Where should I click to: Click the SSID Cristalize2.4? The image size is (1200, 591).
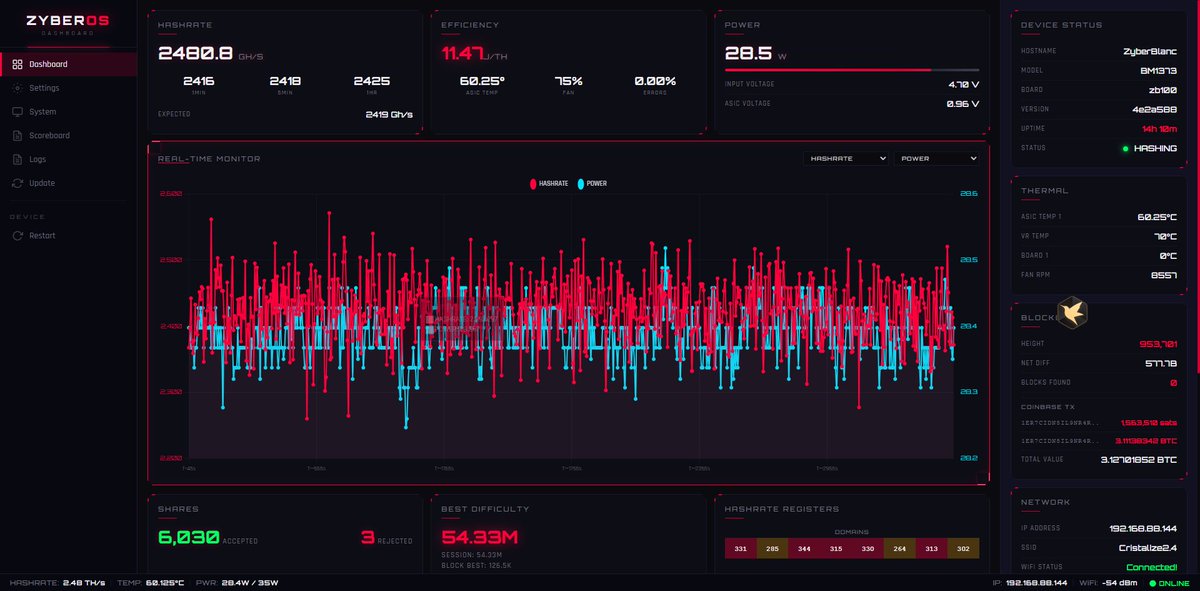point(1148,547)
